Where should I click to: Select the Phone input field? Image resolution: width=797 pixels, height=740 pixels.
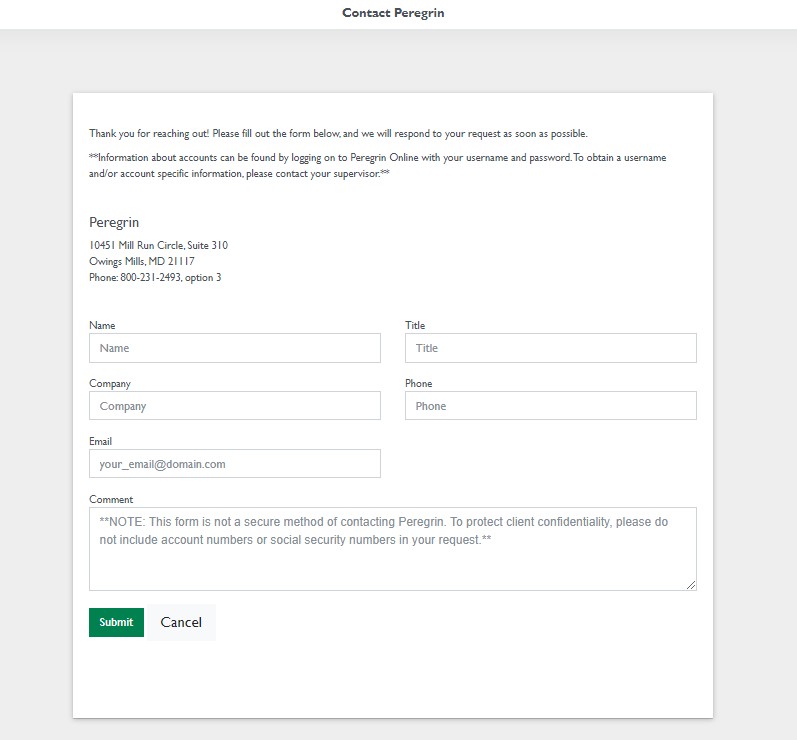pos(550,406)
